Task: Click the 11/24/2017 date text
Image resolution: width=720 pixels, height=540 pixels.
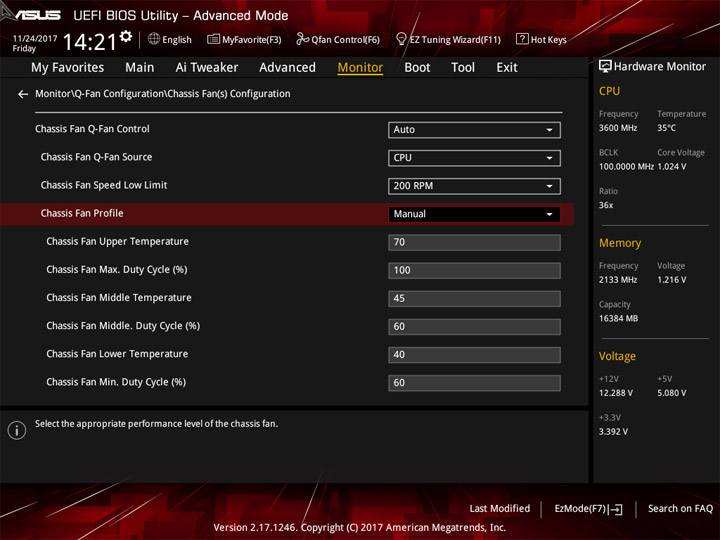Action: tap(35, 39)
